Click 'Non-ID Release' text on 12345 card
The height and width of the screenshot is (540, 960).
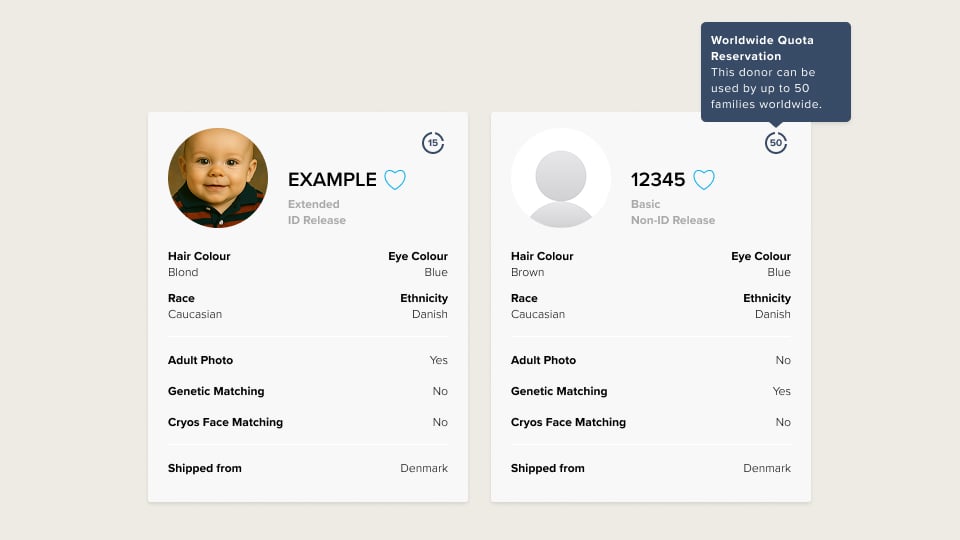coord(673,220)
